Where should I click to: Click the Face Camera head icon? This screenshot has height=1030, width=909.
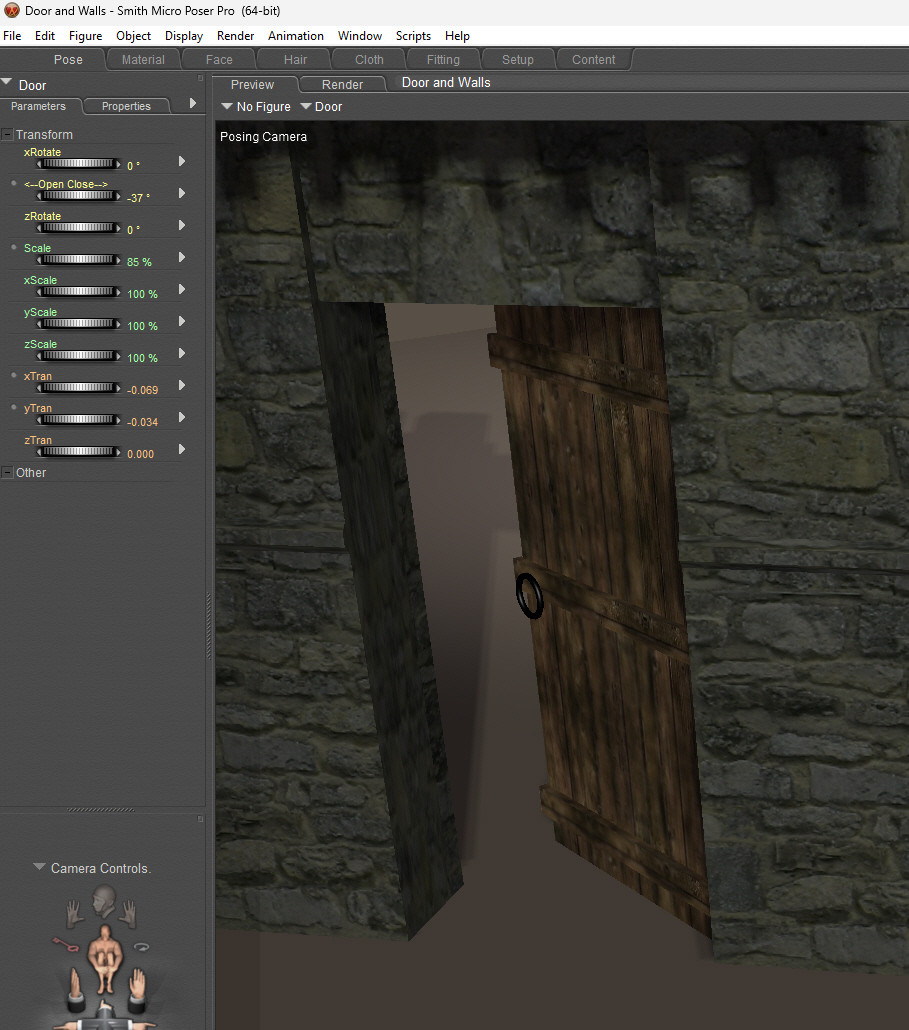pos(104,901)
